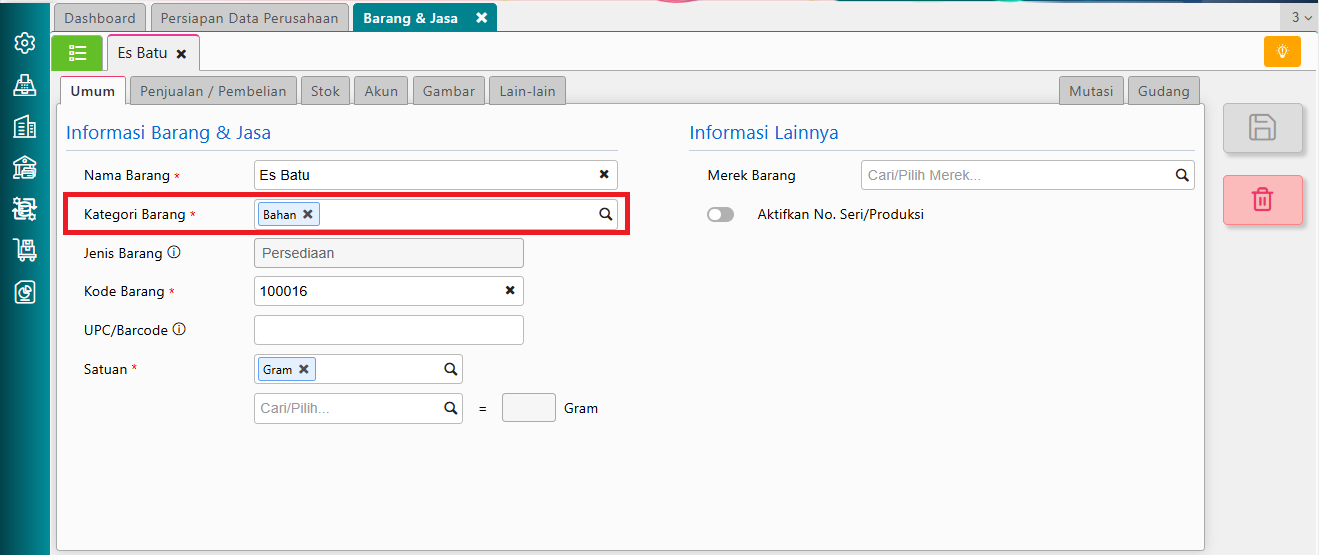1323x555 pixels.
Task: Click the Kode Barang input 100016
Action: pyautogui.click(x=389, y=291)
